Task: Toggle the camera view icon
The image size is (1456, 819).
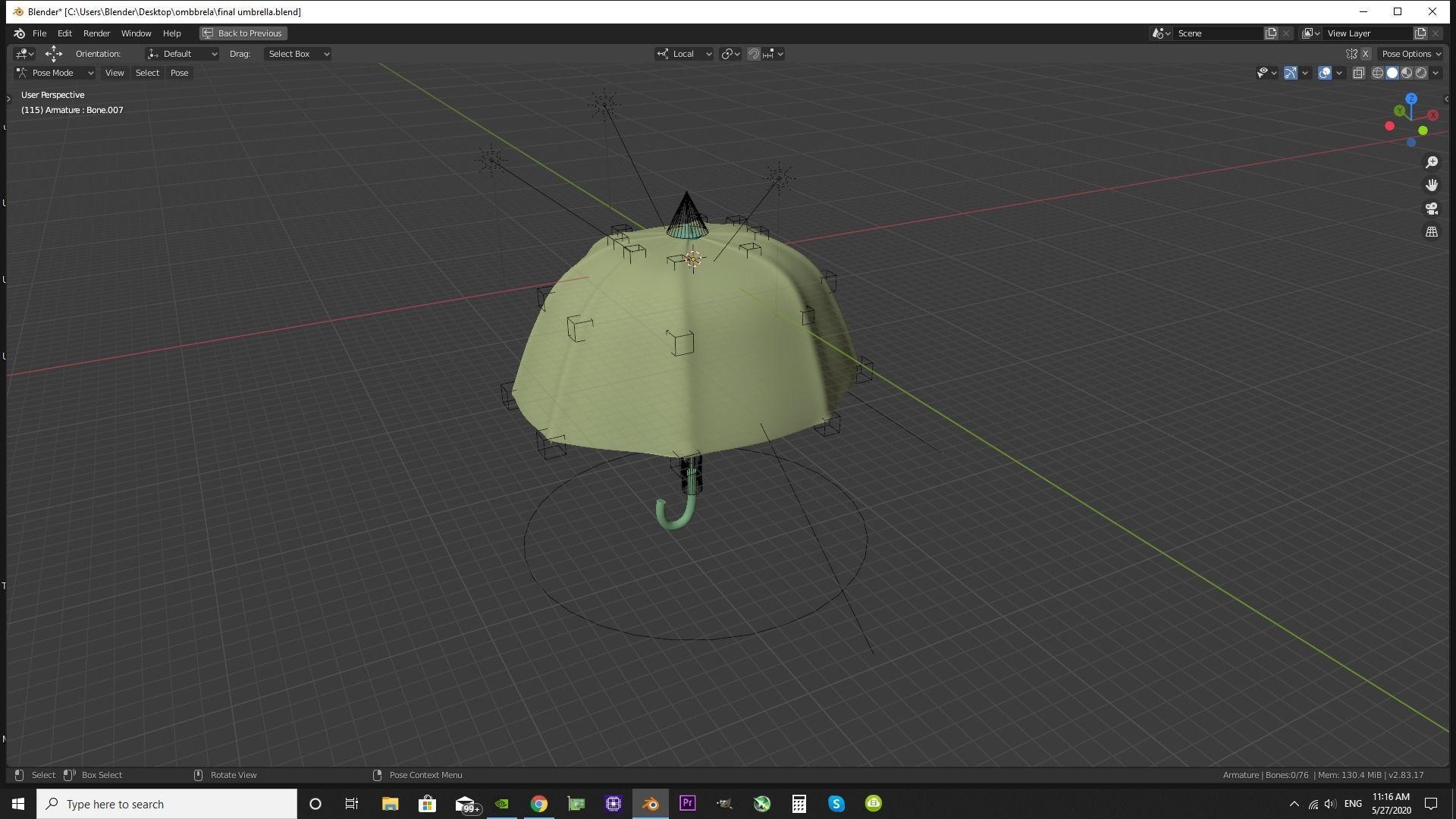Action: pyautogui.click(x=1432, y=209)
